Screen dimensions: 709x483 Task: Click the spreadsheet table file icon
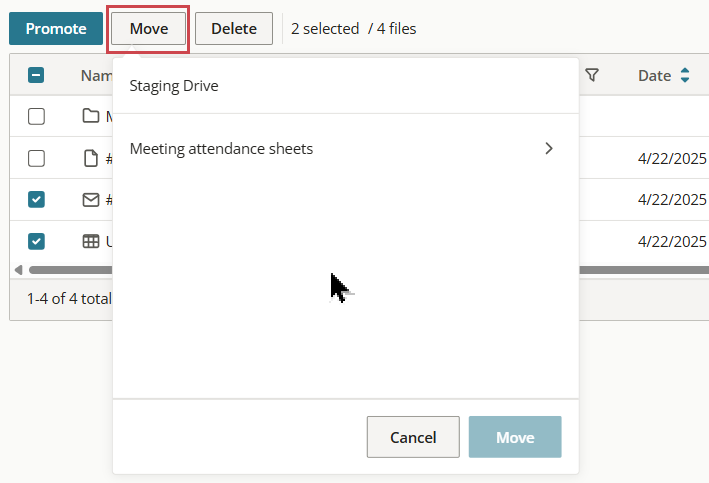click(91, 242)
